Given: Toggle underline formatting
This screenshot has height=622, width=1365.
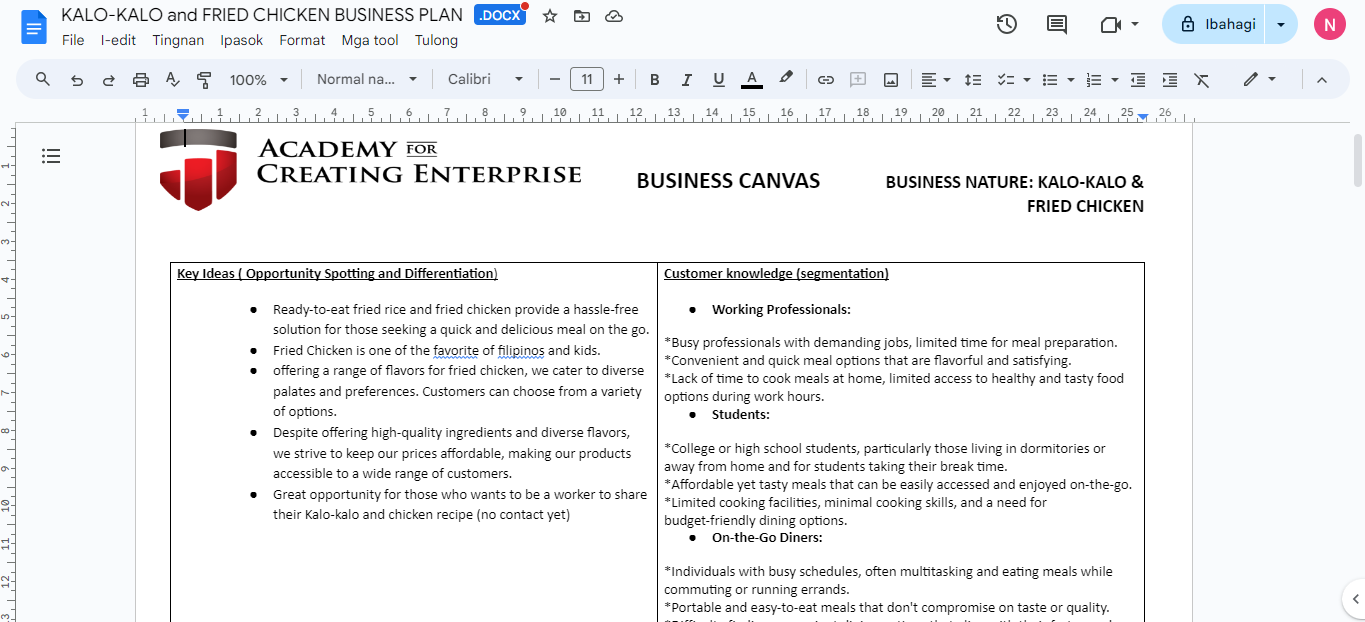Looking at the screenshot, I should tap(719, 79).
